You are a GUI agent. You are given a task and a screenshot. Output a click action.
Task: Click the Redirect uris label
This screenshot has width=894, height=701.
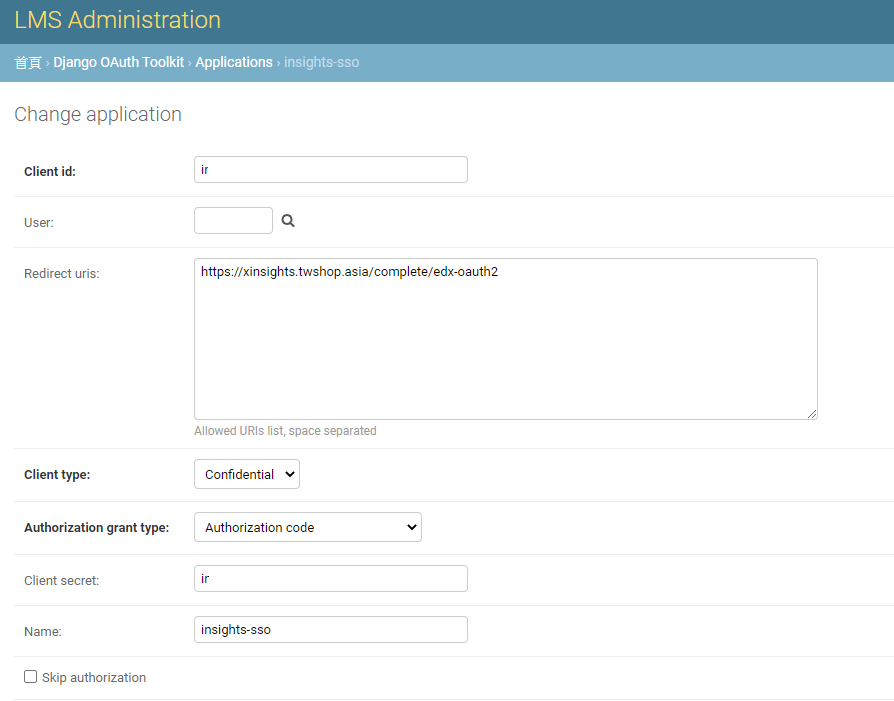point(62,273)
